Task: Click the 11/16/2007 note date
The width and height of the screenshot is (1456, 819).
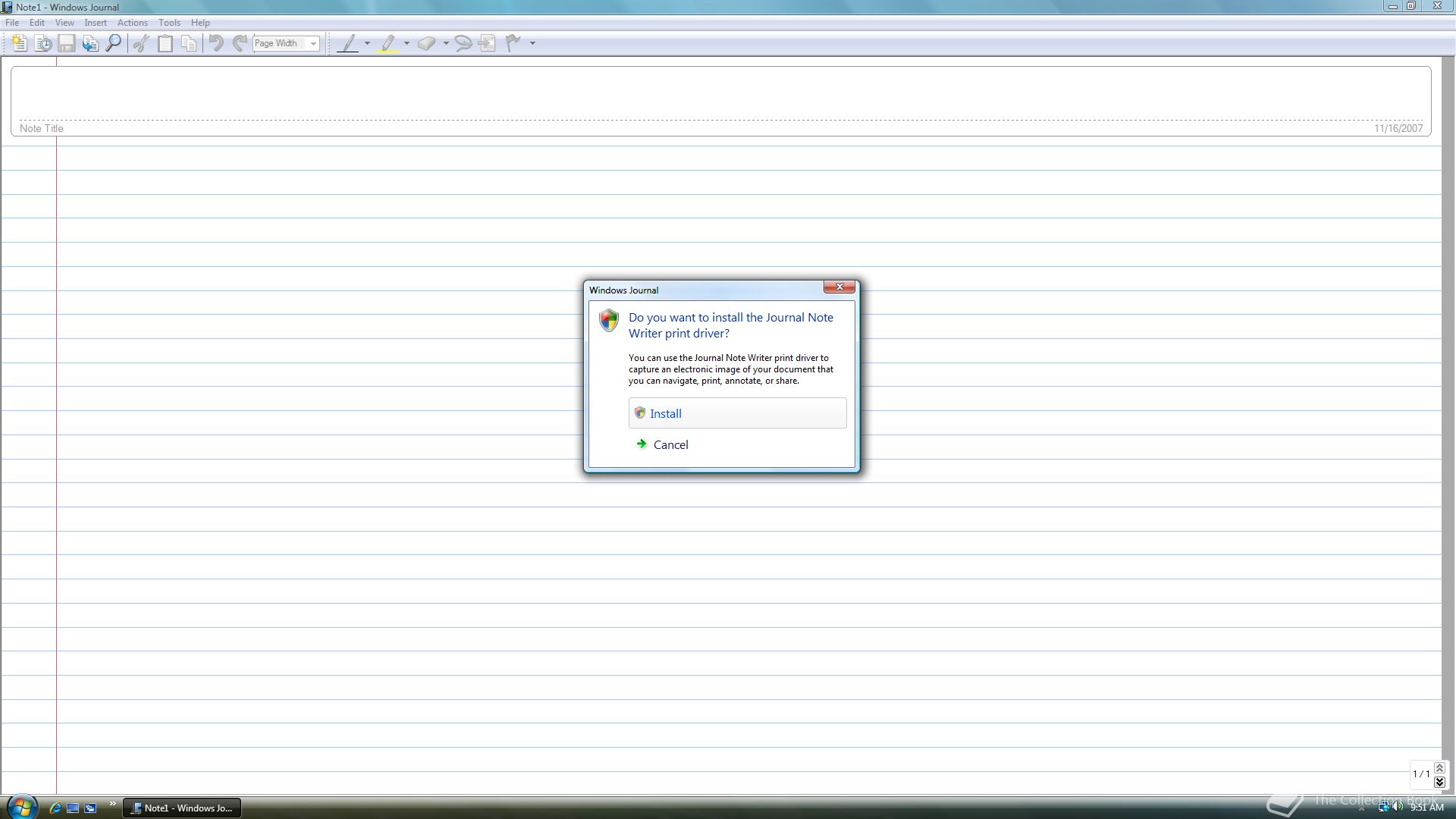Action: point(1398,129)
